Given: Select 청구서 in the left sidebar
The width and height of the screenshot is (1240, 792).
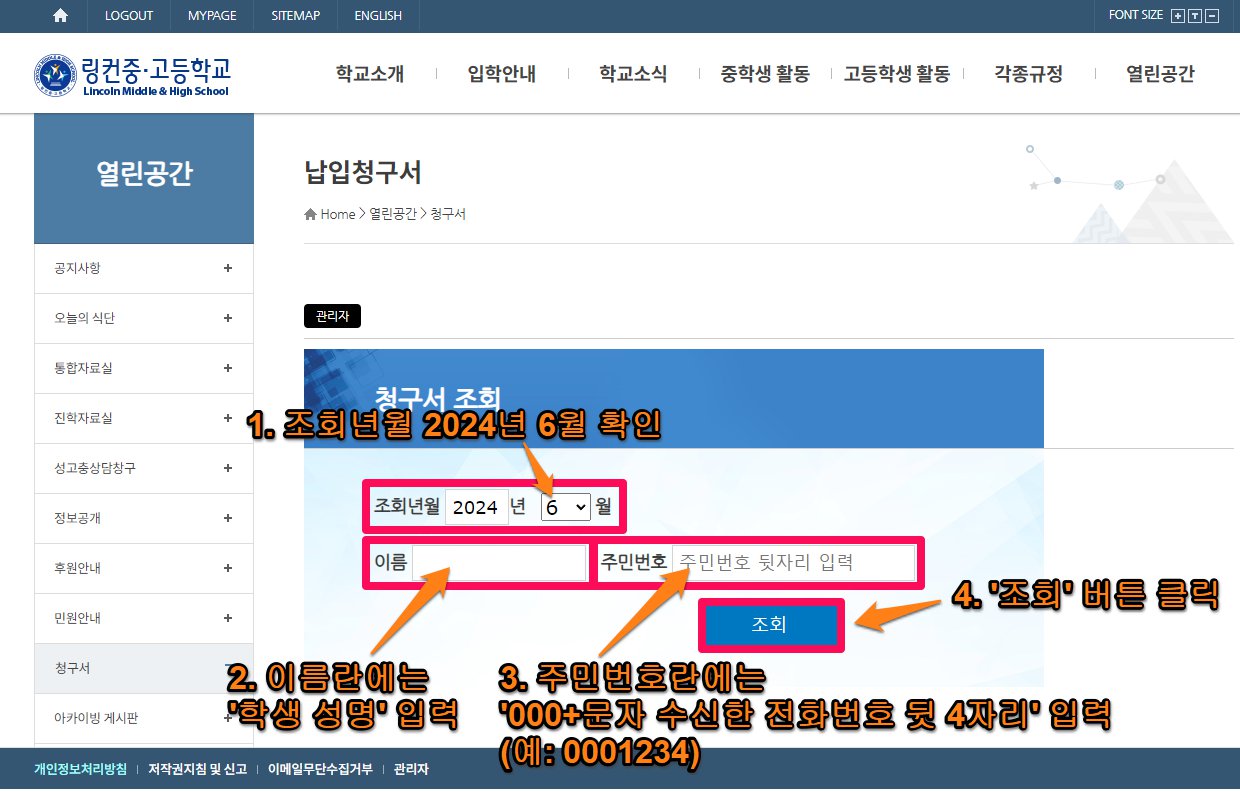Looking at the screenshot, I should pyautogui.click(x=72, y=668).
